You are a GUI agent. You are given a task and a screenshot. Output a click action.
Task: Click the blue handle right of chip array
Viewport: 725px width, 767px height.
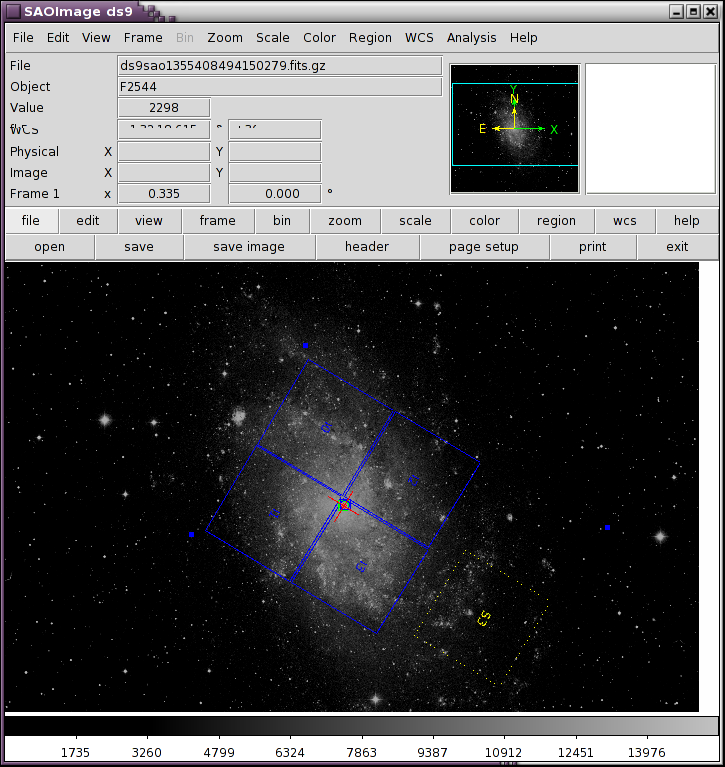pos(607,527)
